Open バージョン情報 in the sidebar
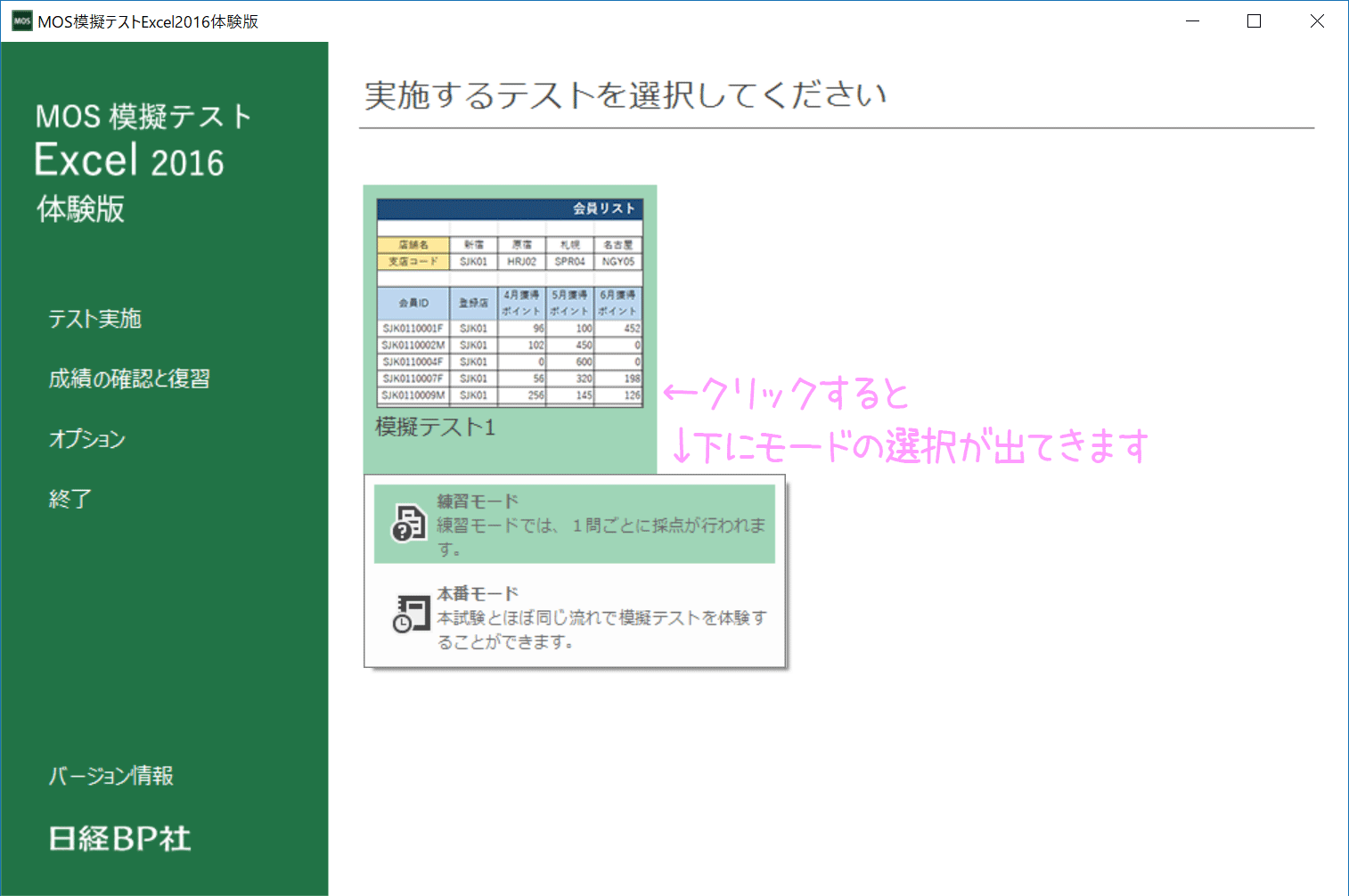 [110, 776]
